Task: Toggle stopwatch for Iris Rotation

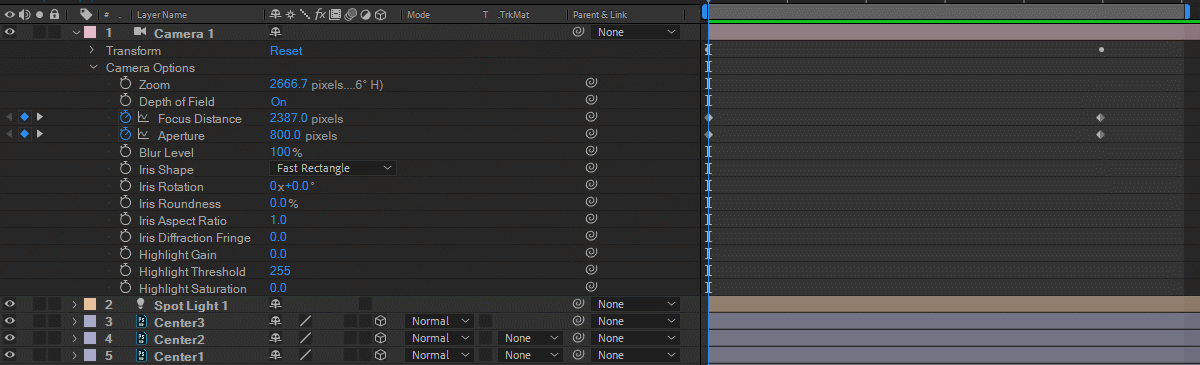Action: pyautogui.click(x=126, y=186)
